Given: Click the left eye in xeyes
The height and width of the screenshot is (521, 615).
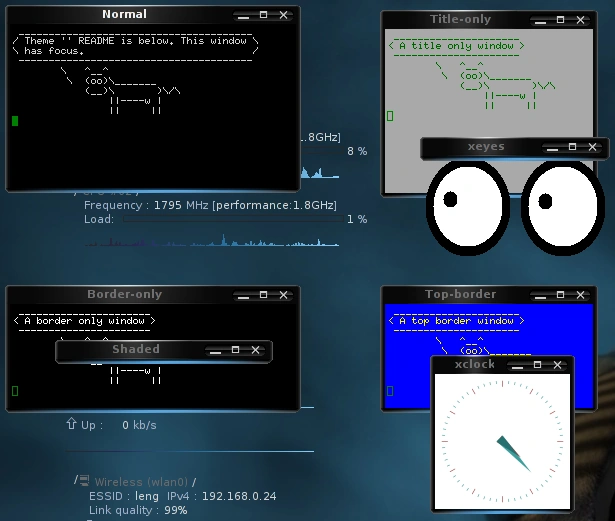Looking at the screenshot, I should point(468,208).
